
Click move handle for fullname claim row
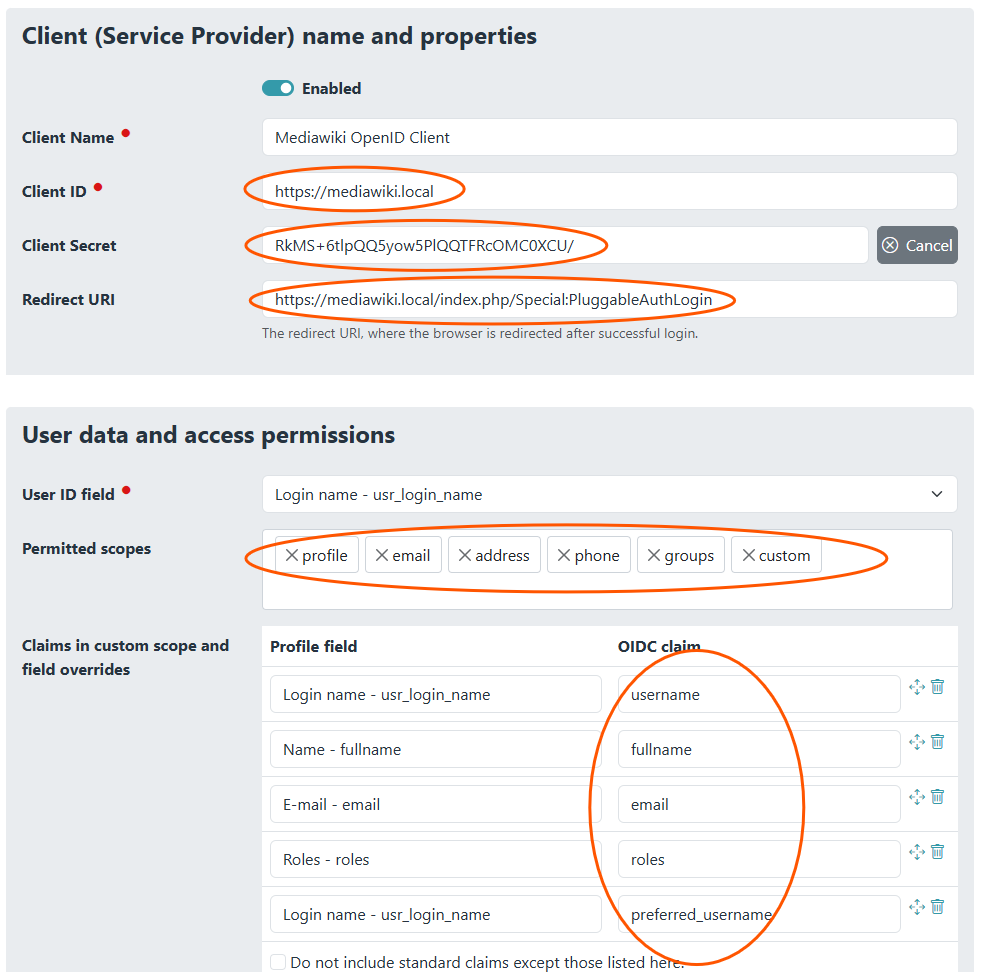tap(917, 742)
